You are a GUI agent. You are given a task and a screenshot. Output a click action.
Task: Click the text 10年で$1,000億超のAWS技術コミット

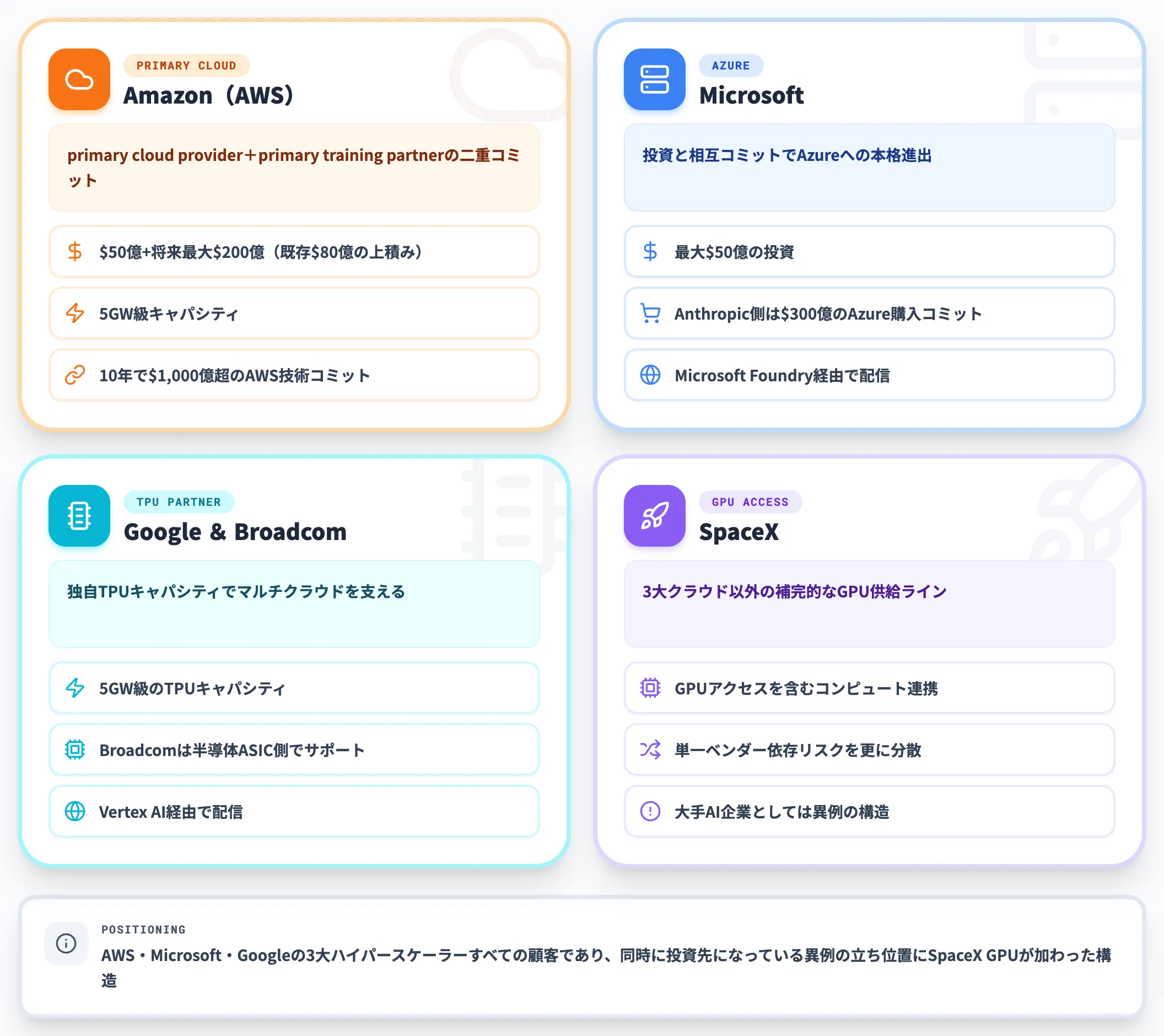click(x=235, y=375)
